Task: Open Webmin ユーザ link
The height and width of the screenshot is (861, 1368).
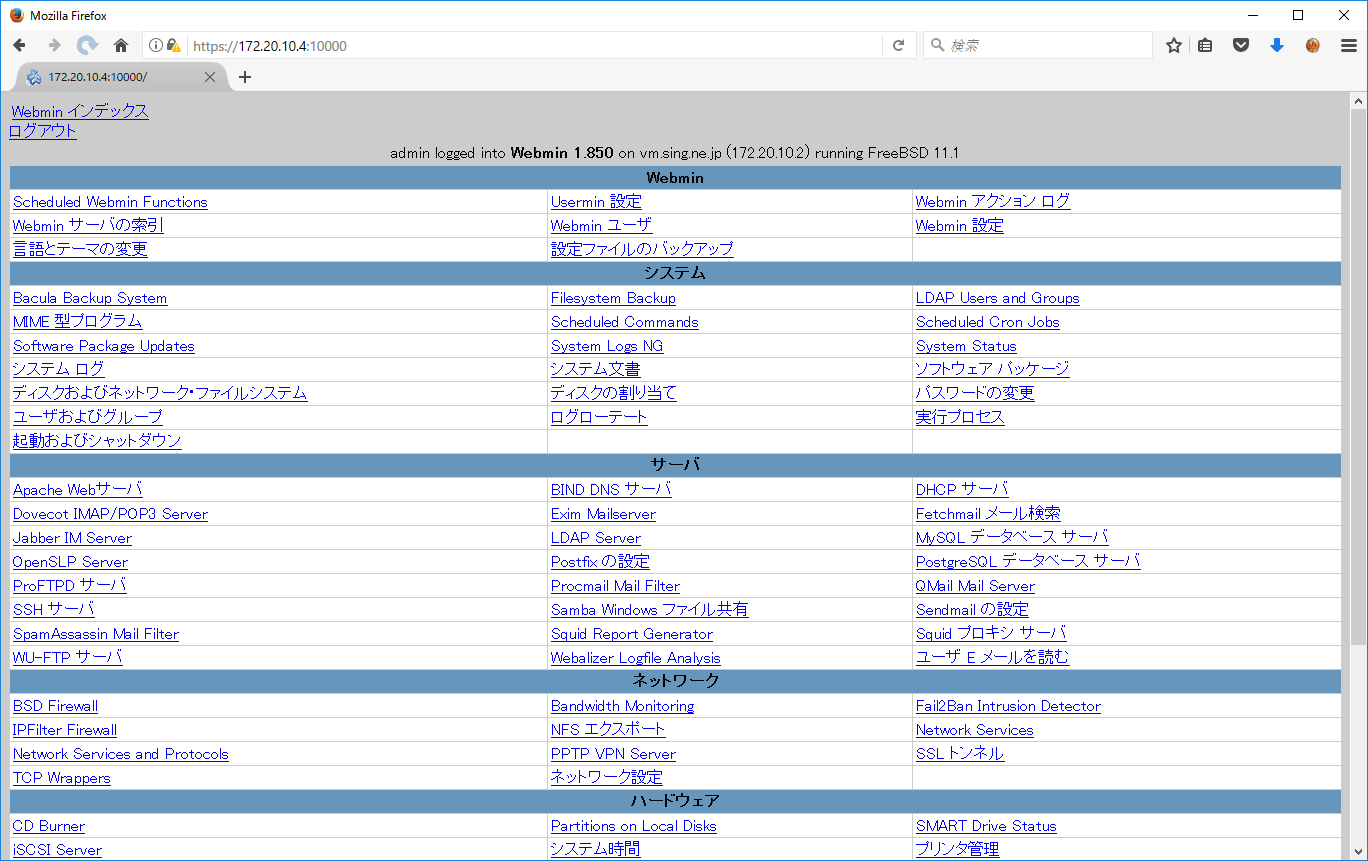Action: click(x=601, y=226)
